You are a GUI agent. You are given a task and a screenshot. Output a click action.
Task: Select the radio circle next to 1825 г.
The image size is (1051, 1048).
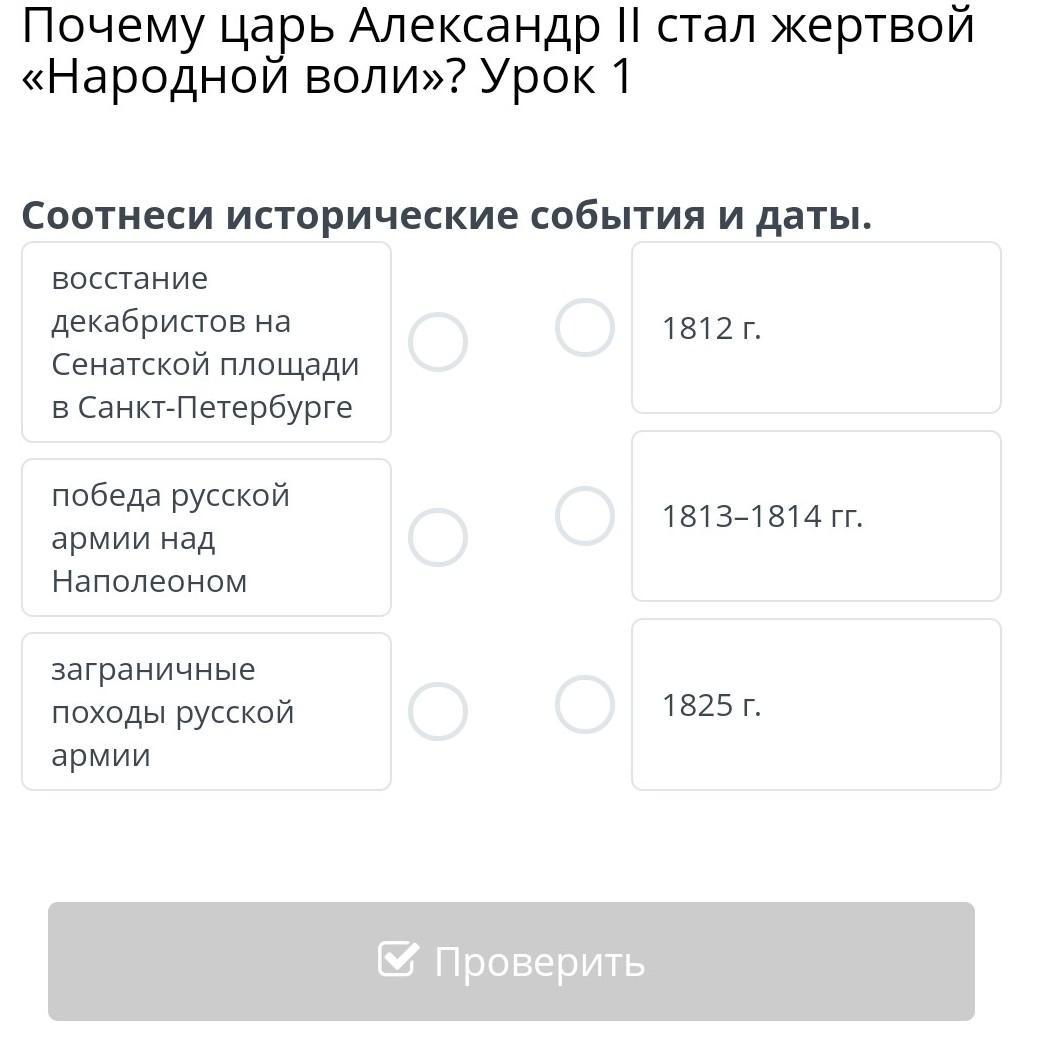click(584, 704)
